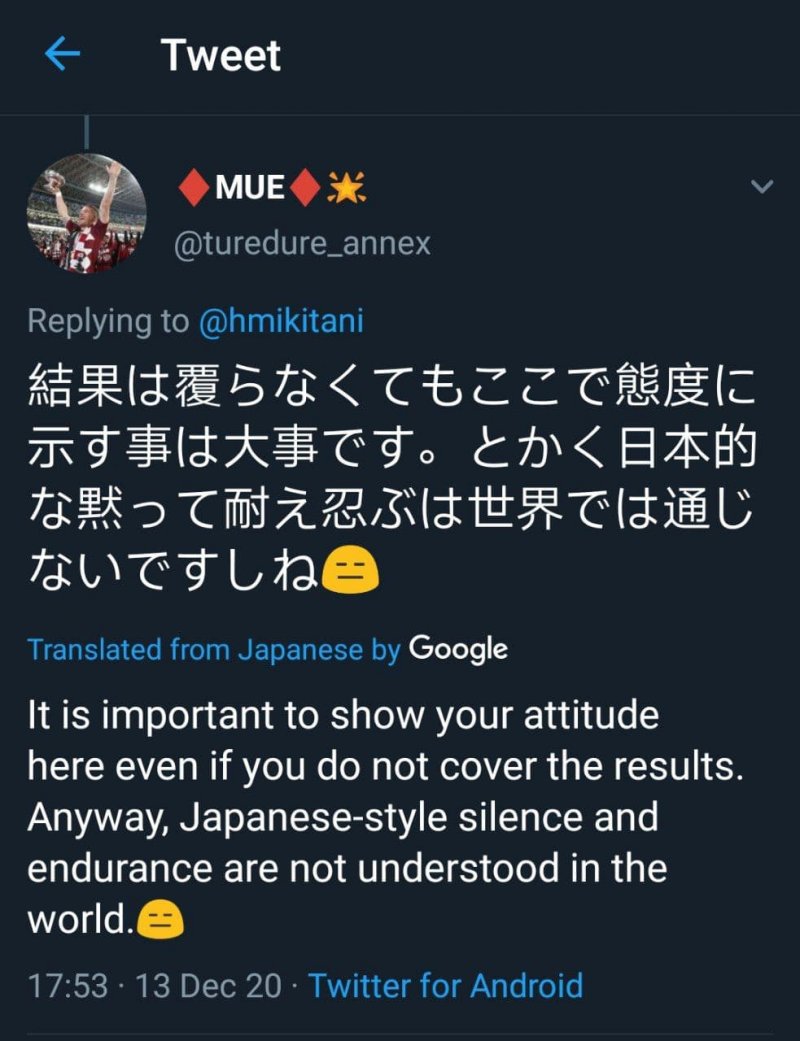Click the emoji after the word "world."
The height and width of the screenshot is (1041, 800).
160,919
